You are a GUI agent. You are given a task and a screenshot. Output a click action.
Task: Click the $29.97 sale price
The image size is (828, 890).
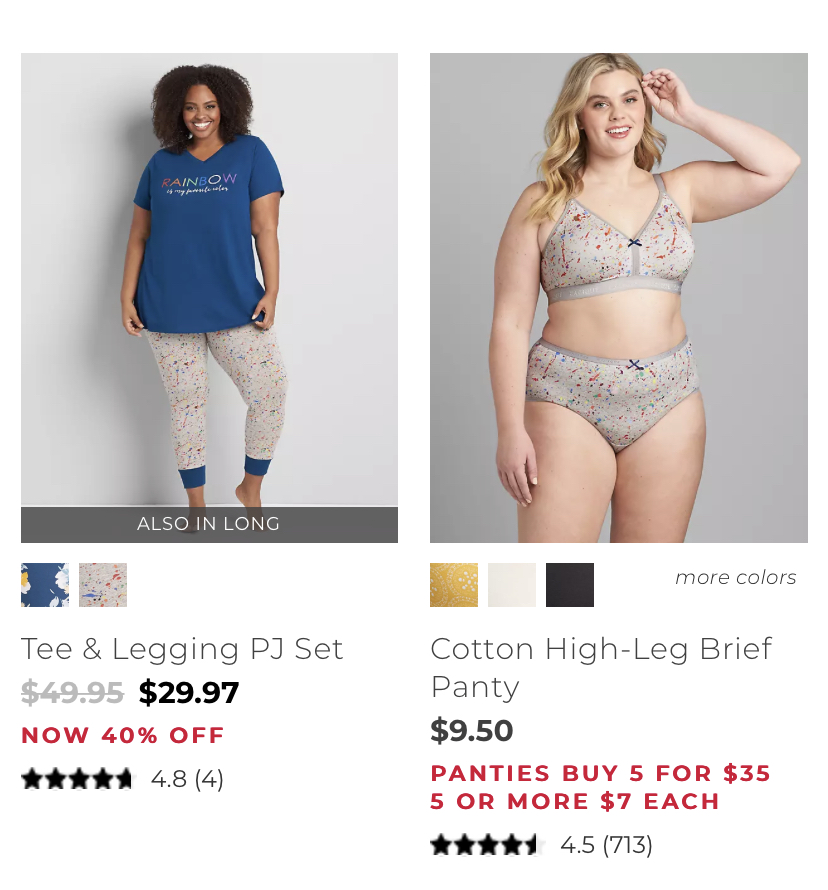[189, 692]
